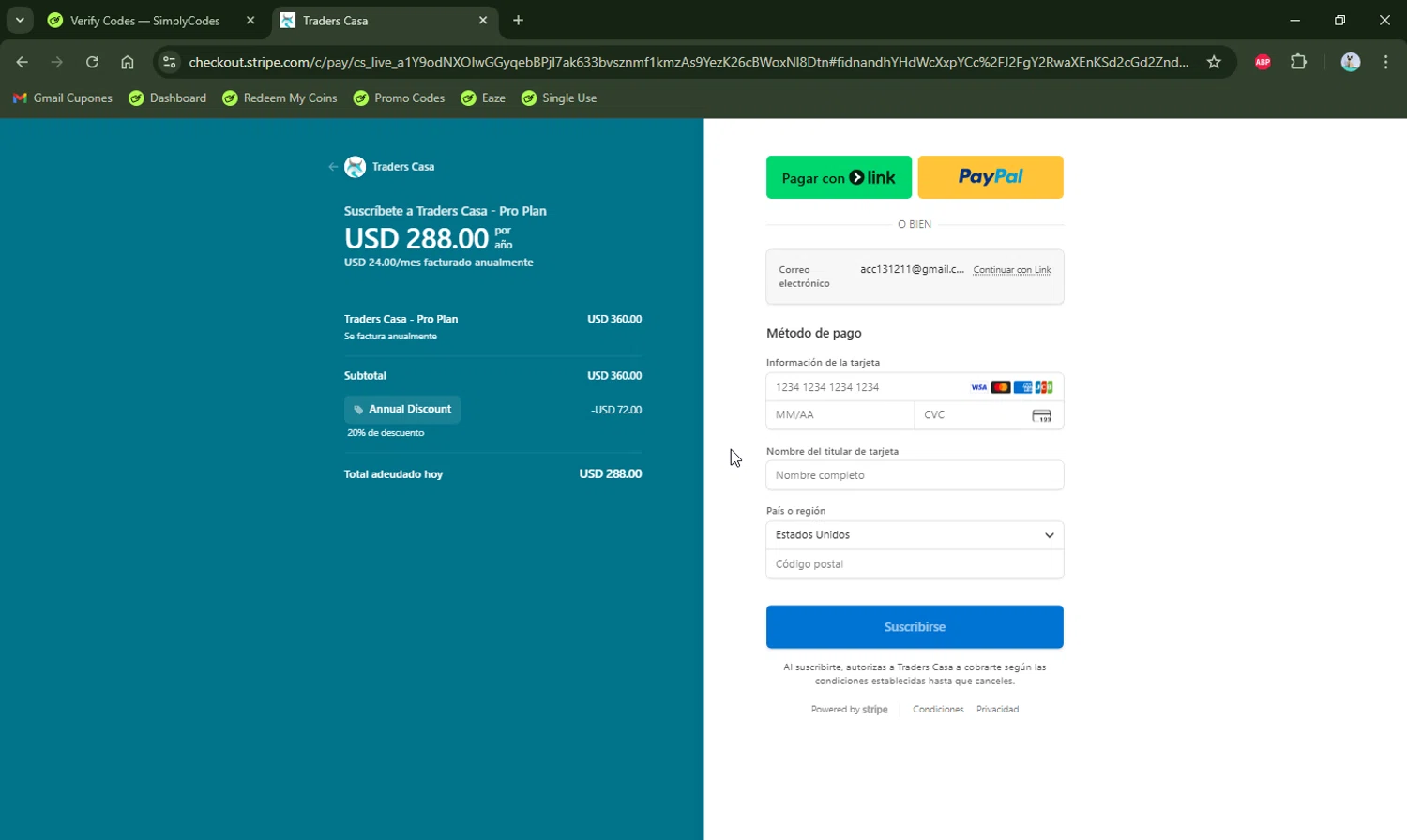The height and width of the screenshot is (840, 1407).
Task: Click the American Express brand icon
Action: coord(1022,387)
